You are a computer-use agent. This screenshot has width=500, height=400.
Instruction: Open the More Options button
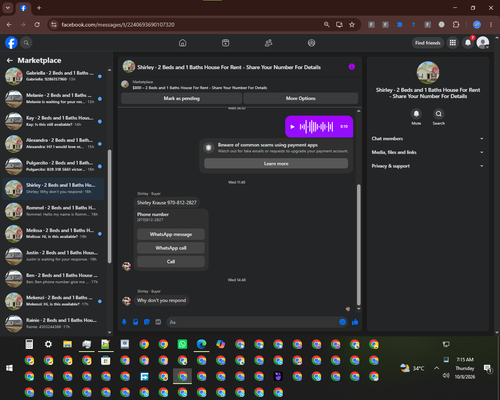[x=301, y=98]
